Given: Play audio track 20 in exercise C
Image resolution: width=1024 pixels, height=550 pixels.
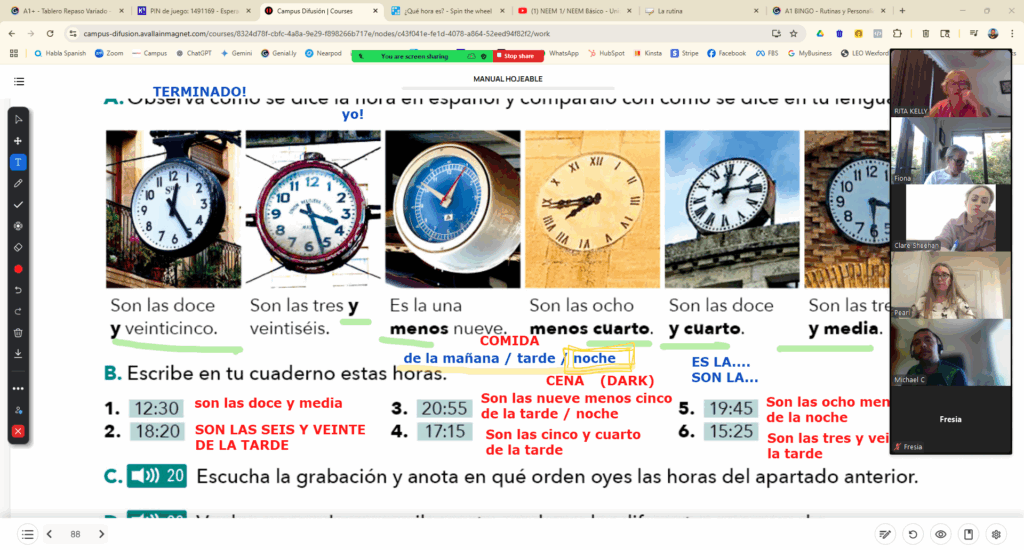Looking at the screenshot, I should 157,476.
